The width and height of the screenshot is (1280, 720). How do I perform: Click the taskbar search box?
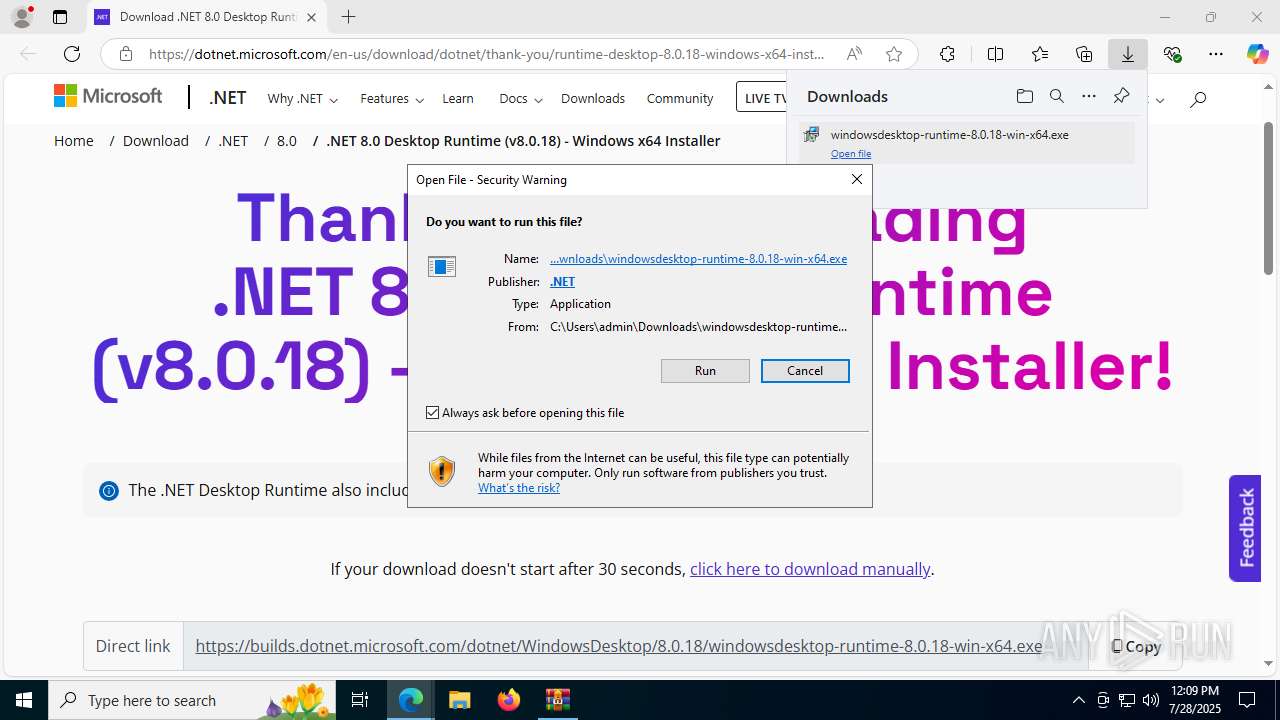click(193, 700)
